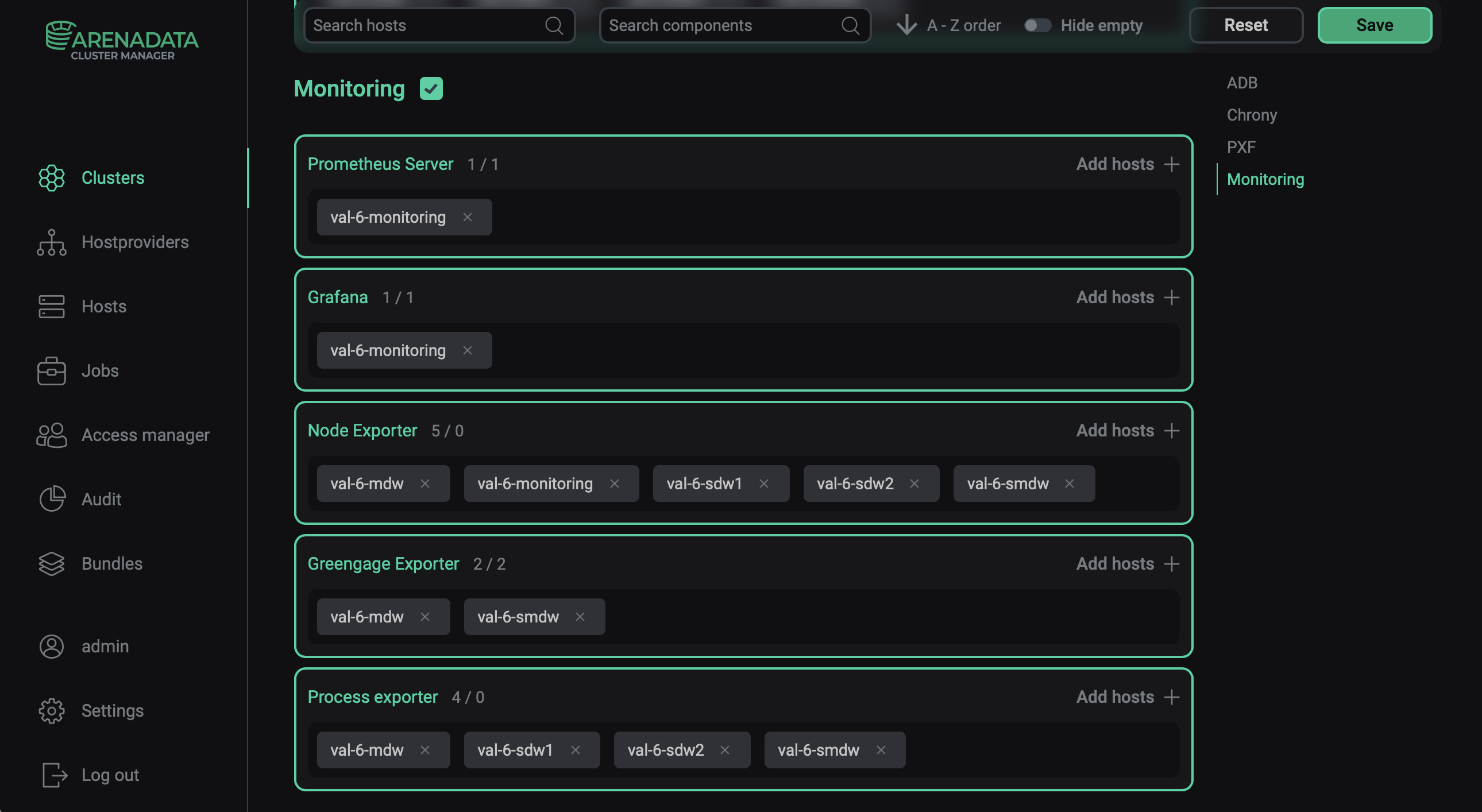Open Bundles using the layers icon
This screenshot has width=1482, height=812.
pyautogui.click(x=51, y=563)
